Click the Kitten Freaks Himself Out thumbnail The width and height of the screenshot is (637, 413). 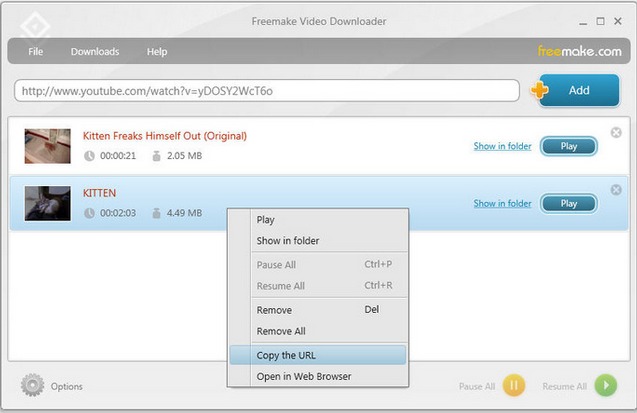click(x=47, y=146)
